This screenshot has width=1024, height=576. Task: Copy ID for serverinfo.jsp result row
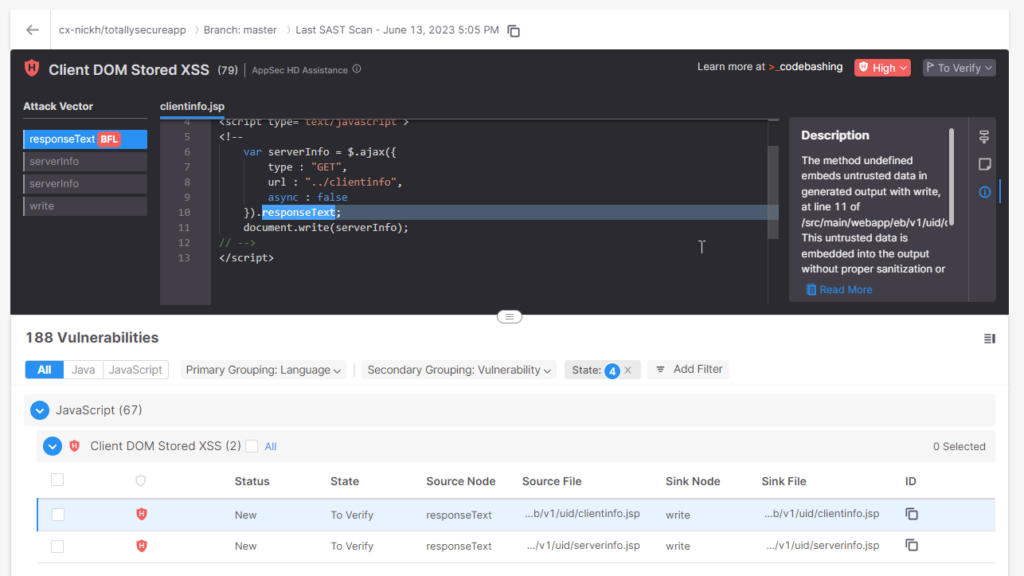pos(912,545)
